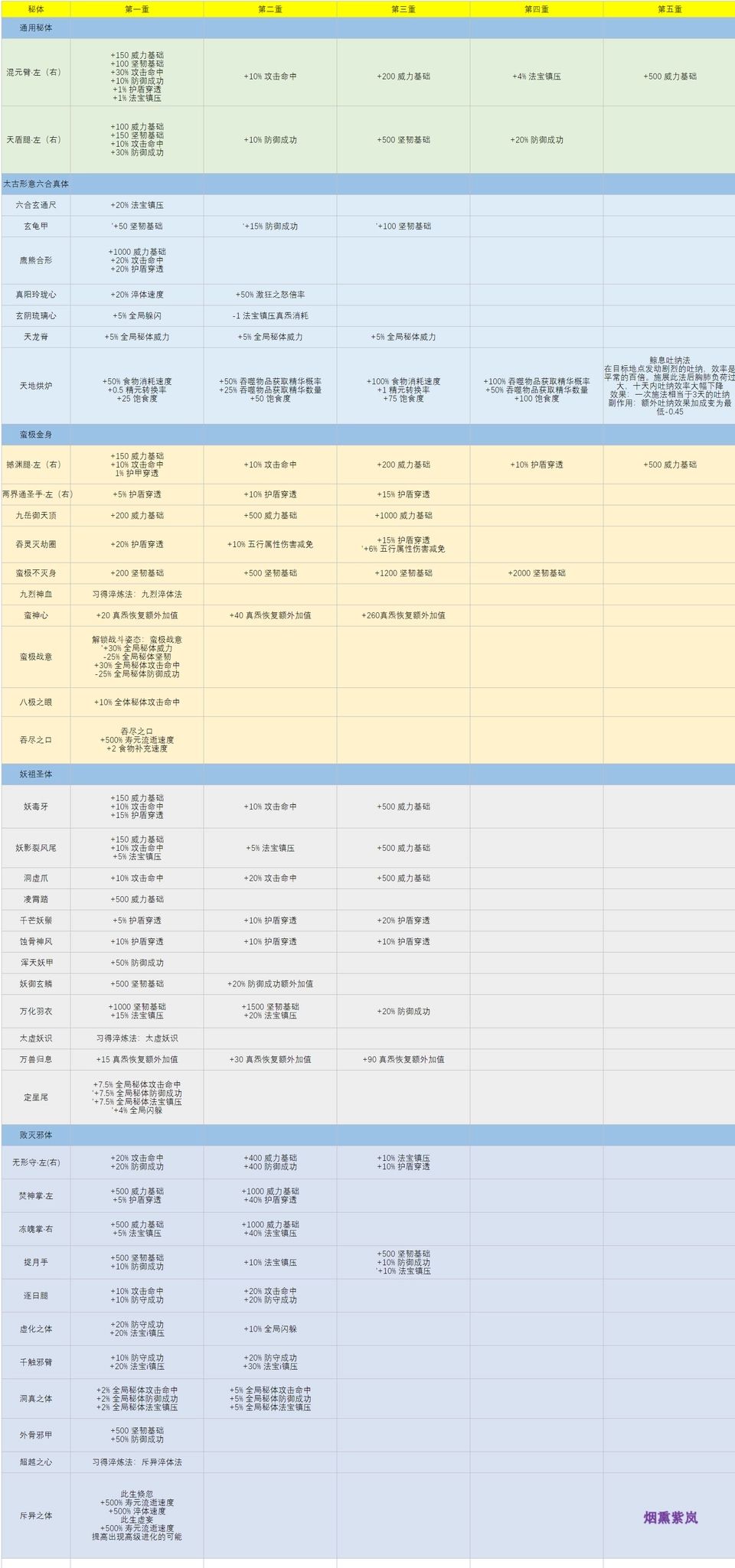This screenshot has width=735, height=1568.
Task: Click the 六合玄通尺 row name
Action: (36, 205)
